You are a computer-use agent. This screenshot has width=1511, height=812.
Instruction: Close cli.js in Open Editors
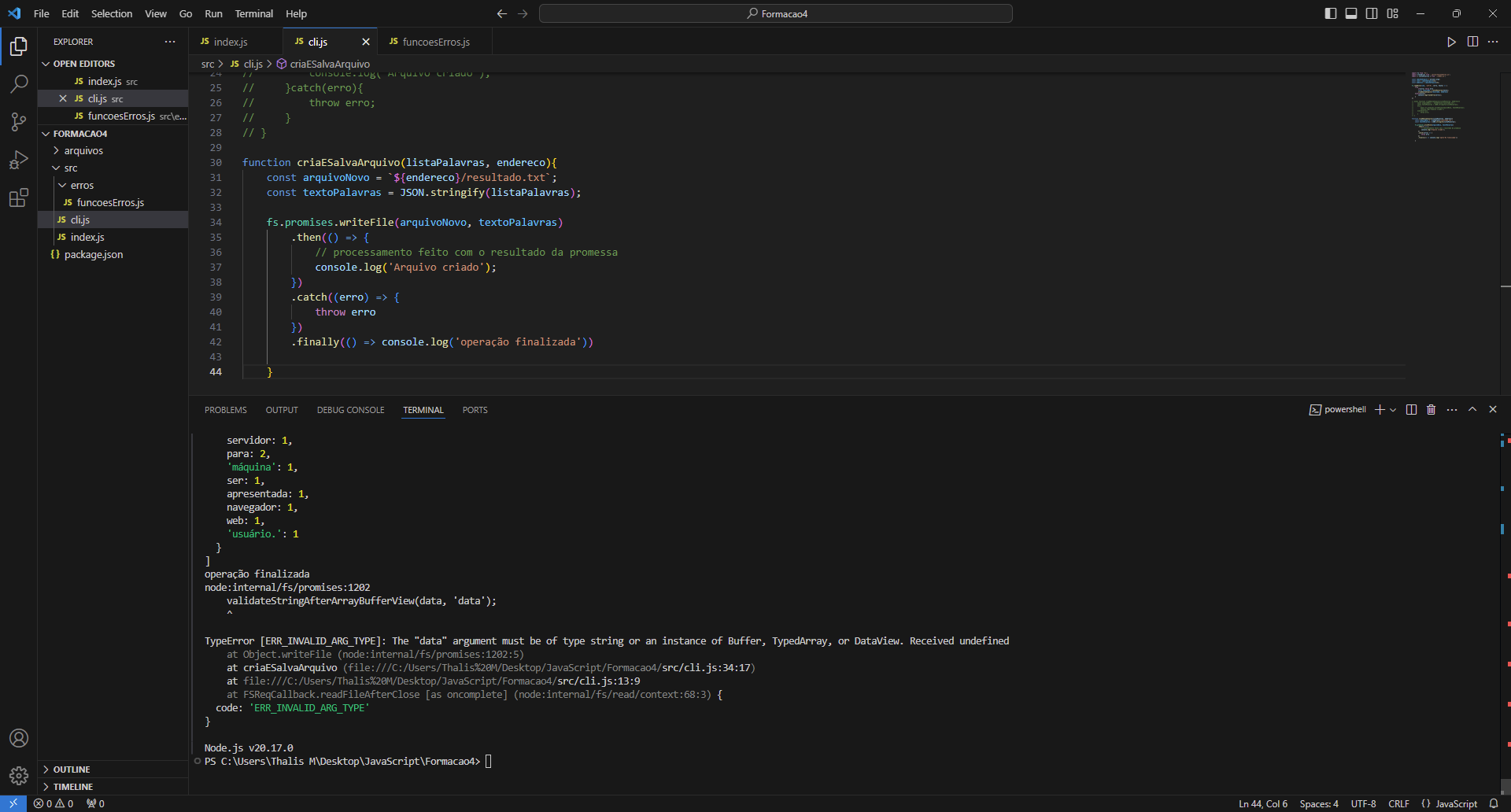(63, 98)
